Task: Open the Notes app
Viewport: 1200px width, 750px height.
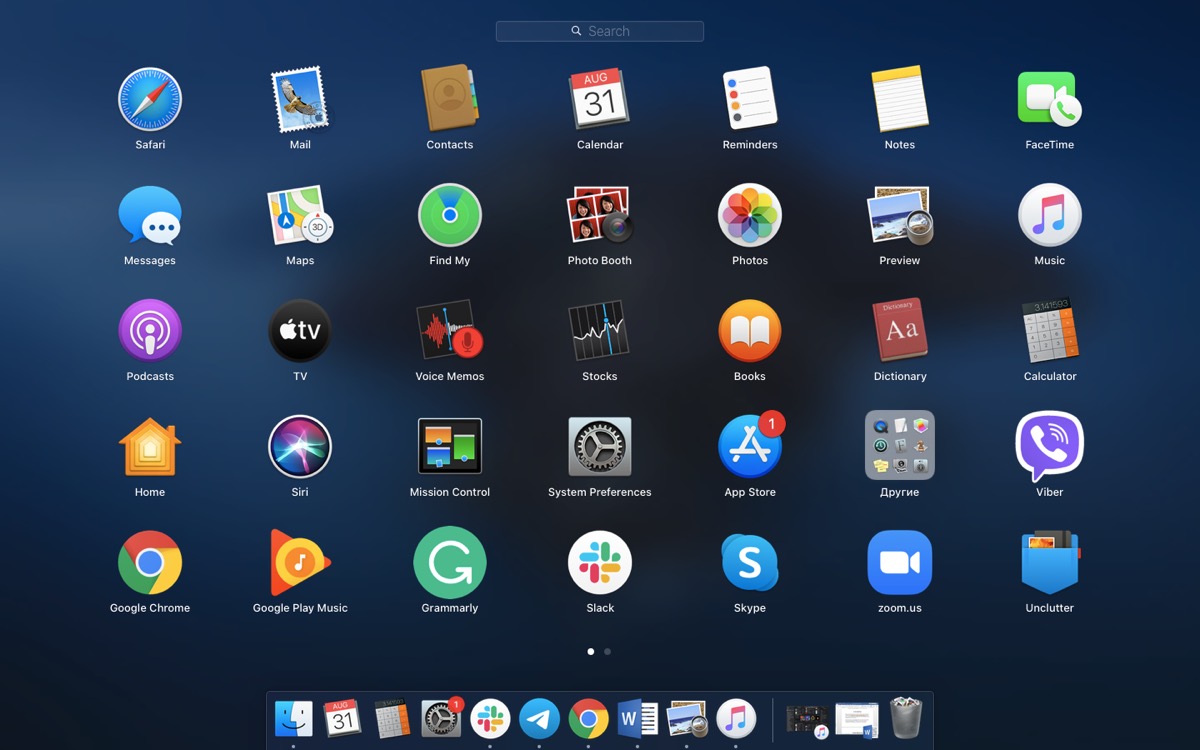Action: [x=900, y=99]
